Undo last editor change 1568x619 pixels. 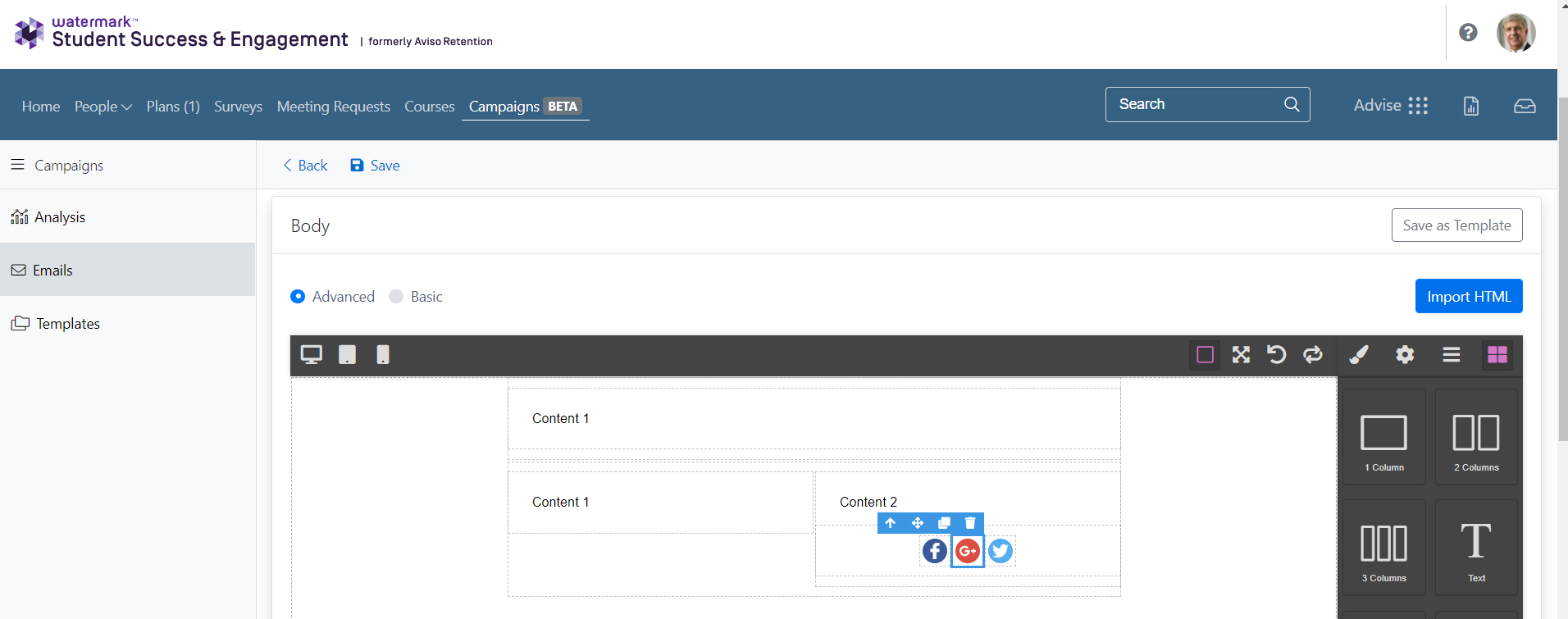[1277, 355]
